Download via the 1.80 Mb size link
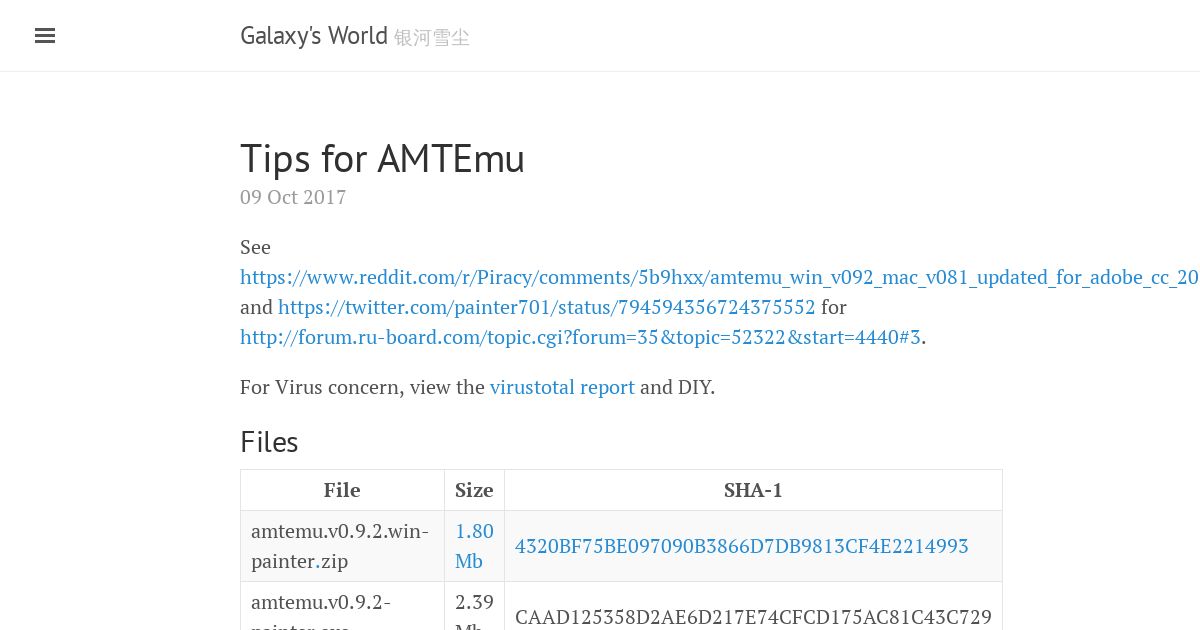 474,546
